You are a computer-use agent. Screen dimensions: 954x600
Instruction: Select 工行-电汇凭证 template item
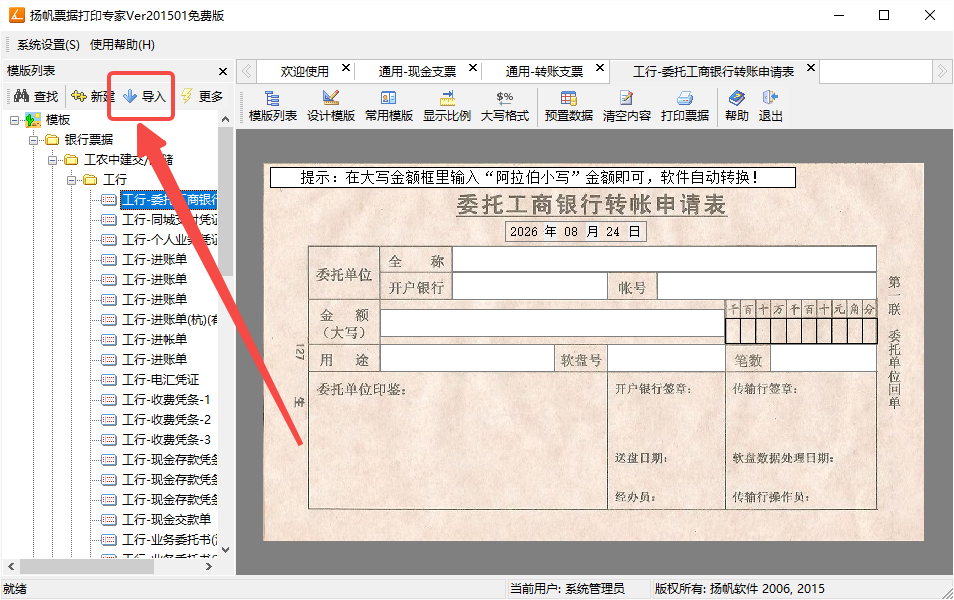coord(161,380)
